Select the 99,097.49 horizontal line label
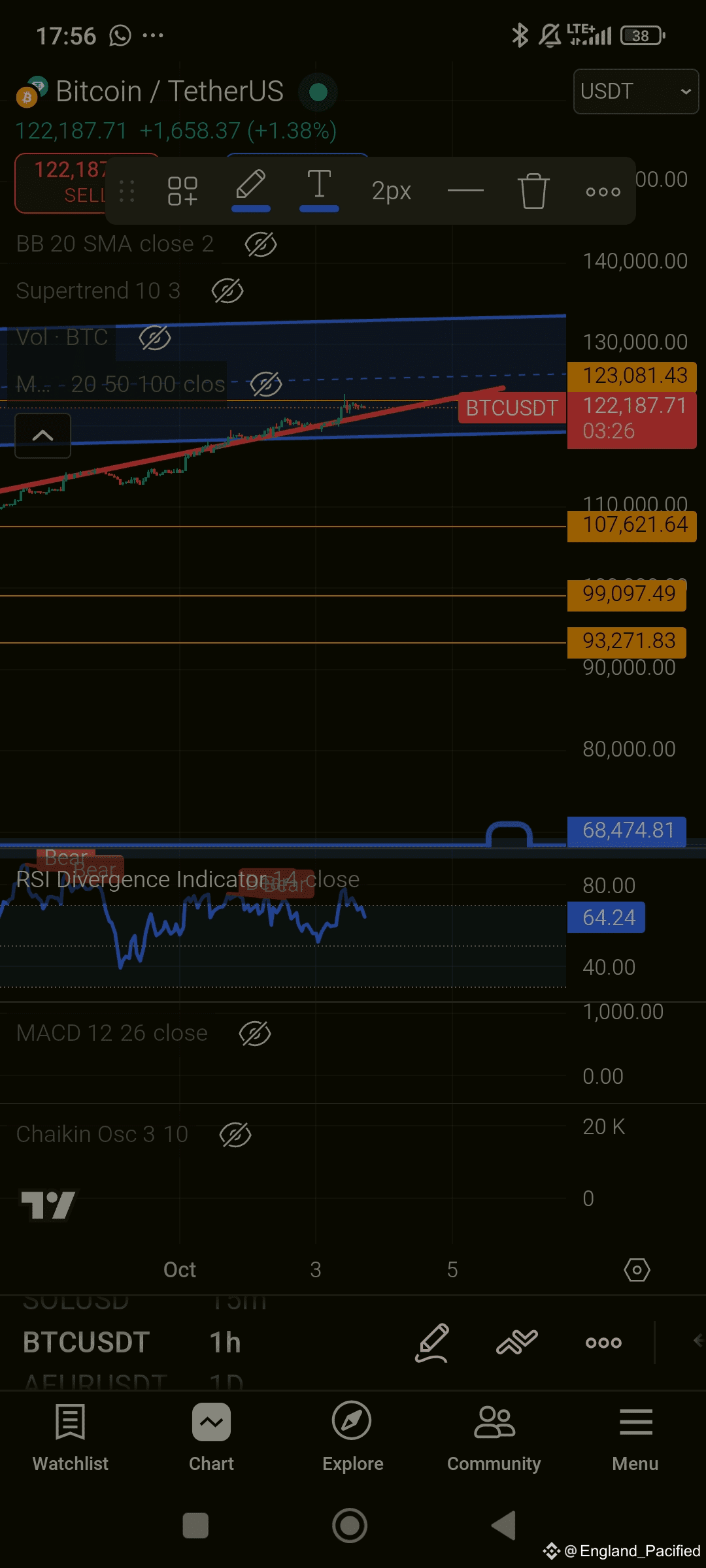 [x=626, y=595]
